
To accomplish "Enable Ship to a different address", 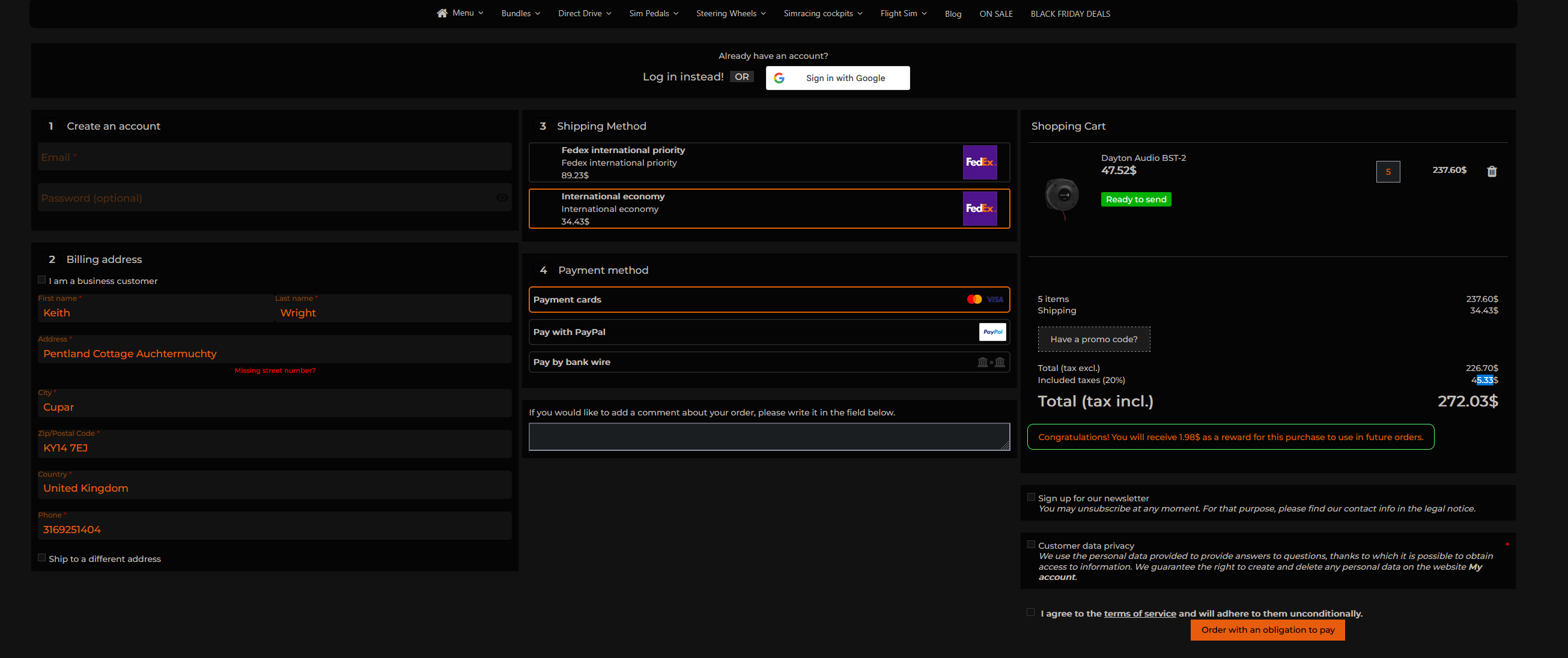I will (42, 558).
